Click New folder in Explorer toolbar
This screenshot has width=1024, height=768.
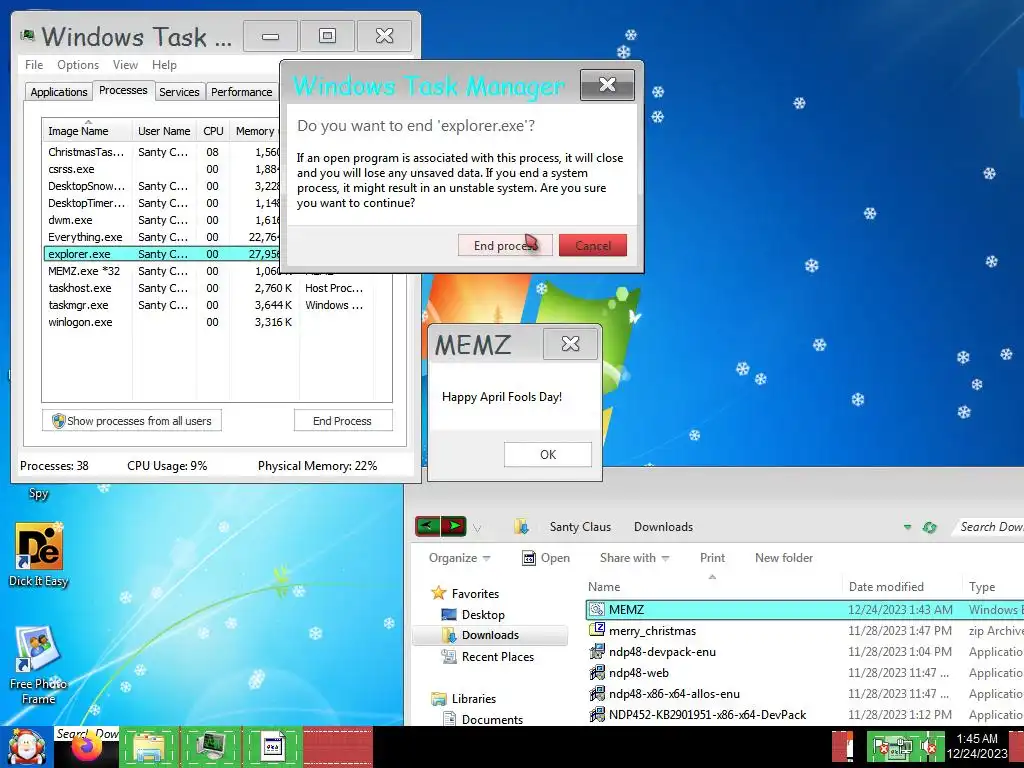784,558
